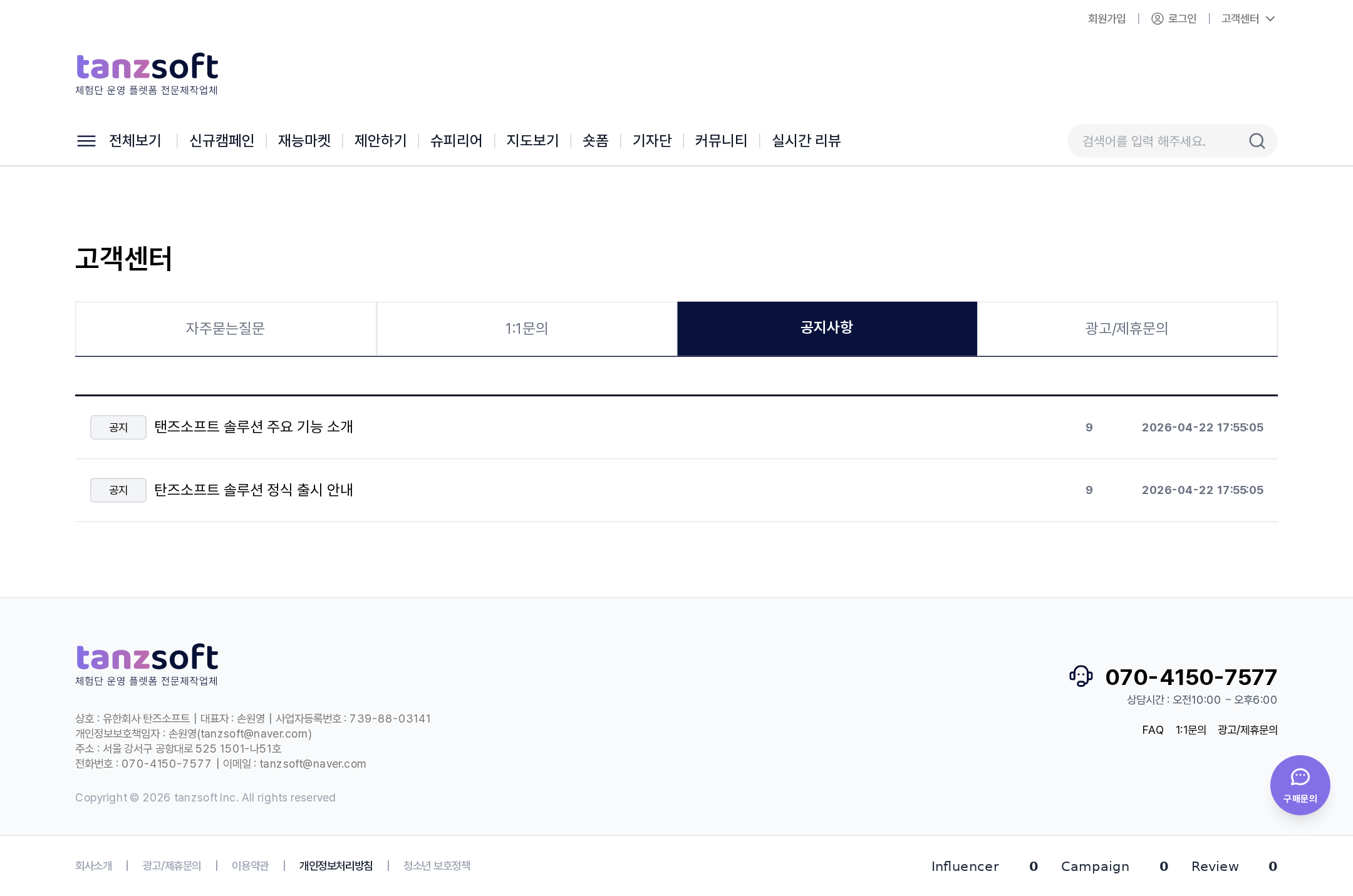Viewport: 1353px width, 896px height.
Task: Click the 고객센터 page heading
Action: pos(123,259)
